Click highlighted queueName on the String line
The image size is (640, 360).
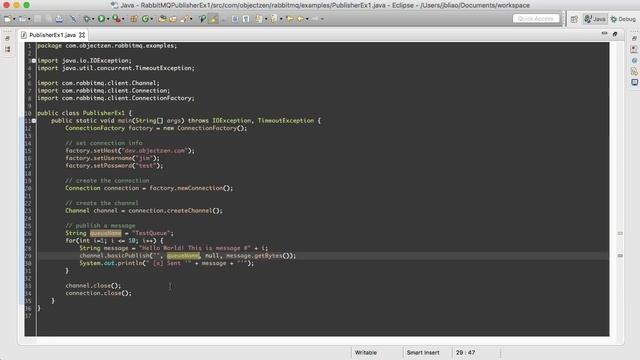click(105, 233)
